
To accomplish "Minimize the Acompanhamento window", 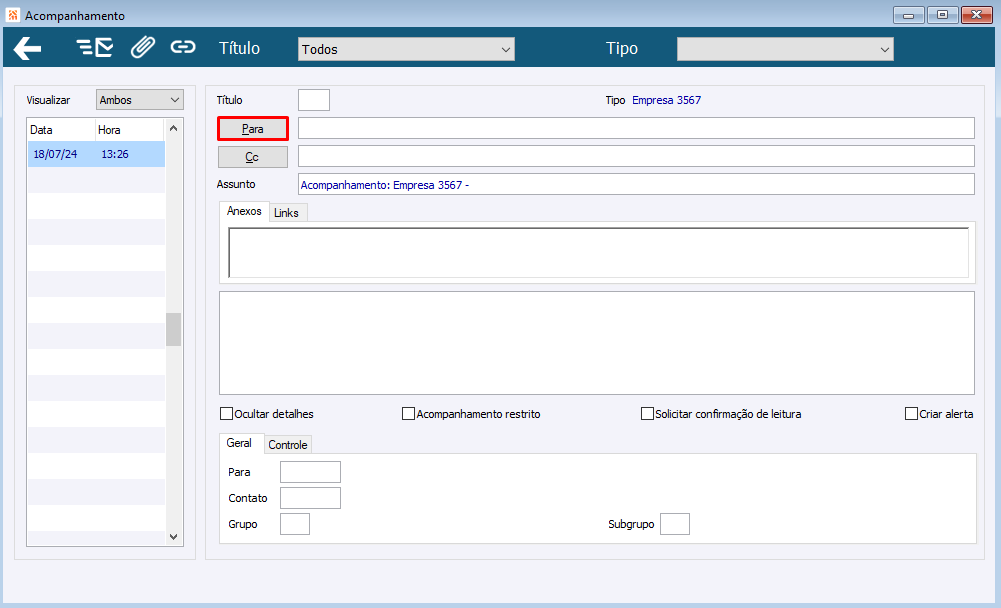I will click(x=908, y=15).
